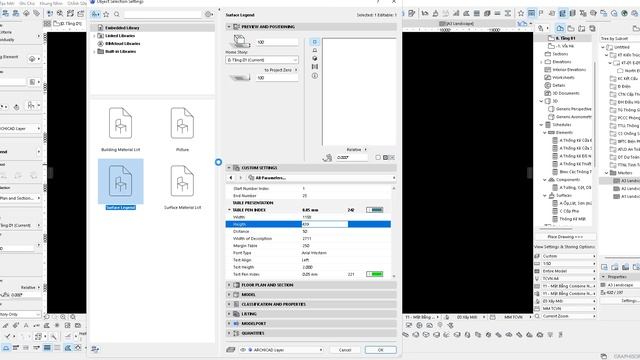Open the floor plan tab at top left
Viewport: 640px width, 360px height.
(68, 23)
